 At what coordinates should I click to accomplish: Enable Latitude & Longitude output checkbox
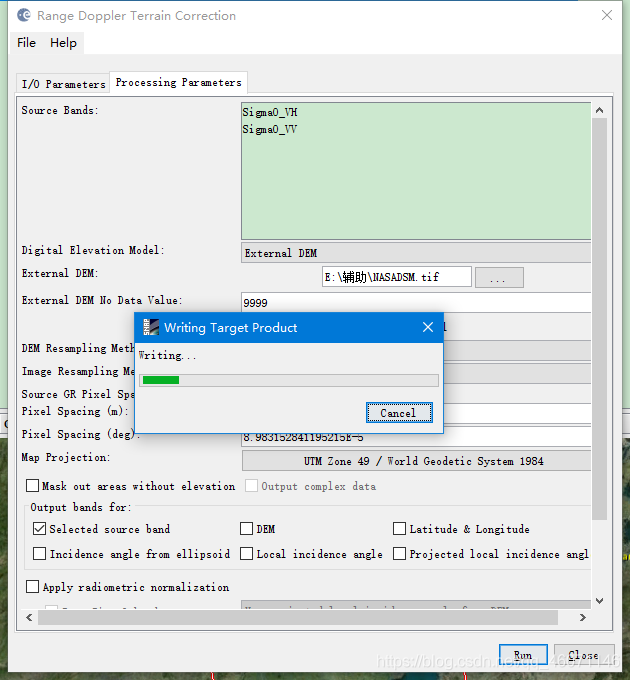pyautogui.click(x=399, y=529)
